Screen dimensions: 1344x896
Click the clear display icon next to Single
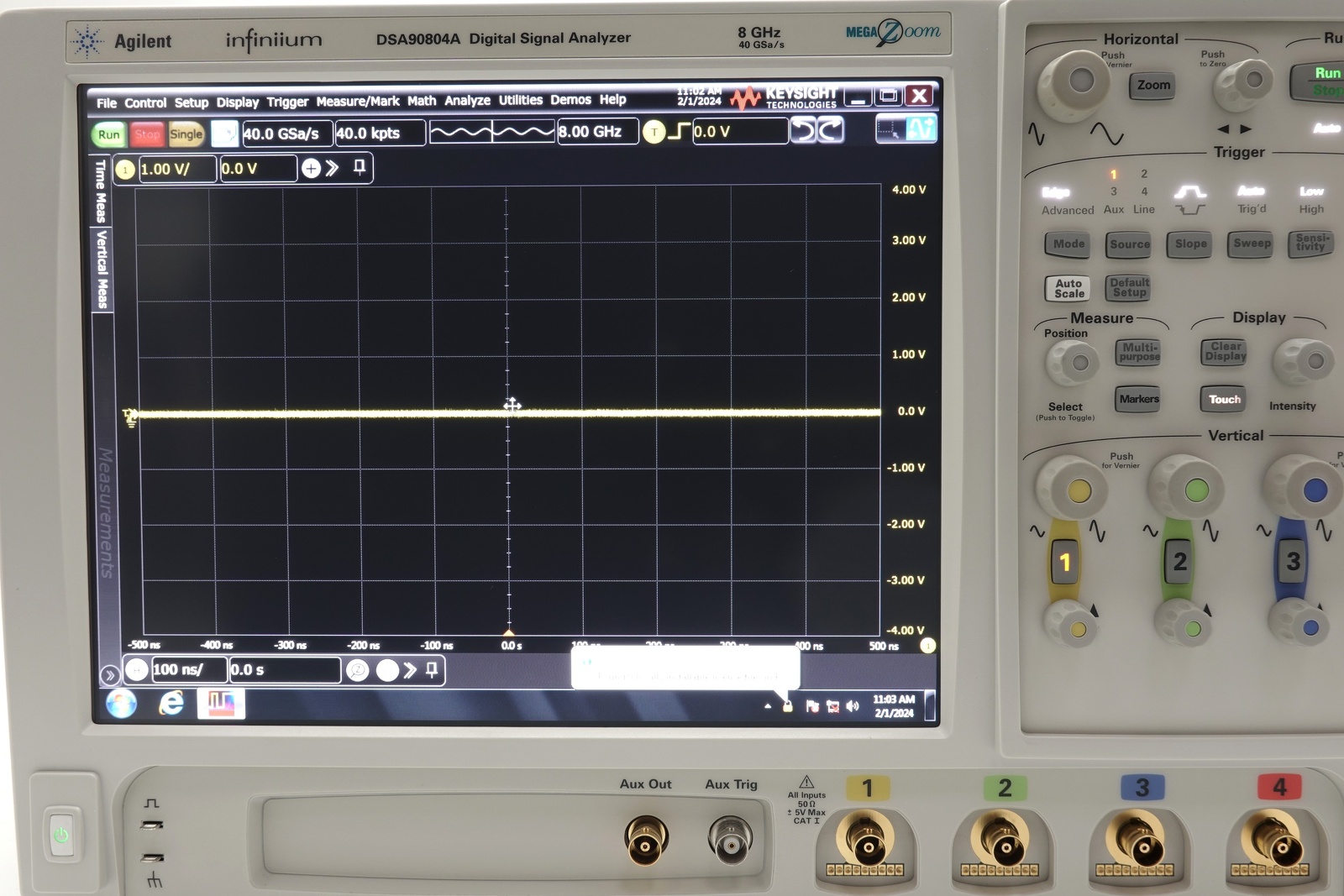point(224,134)
